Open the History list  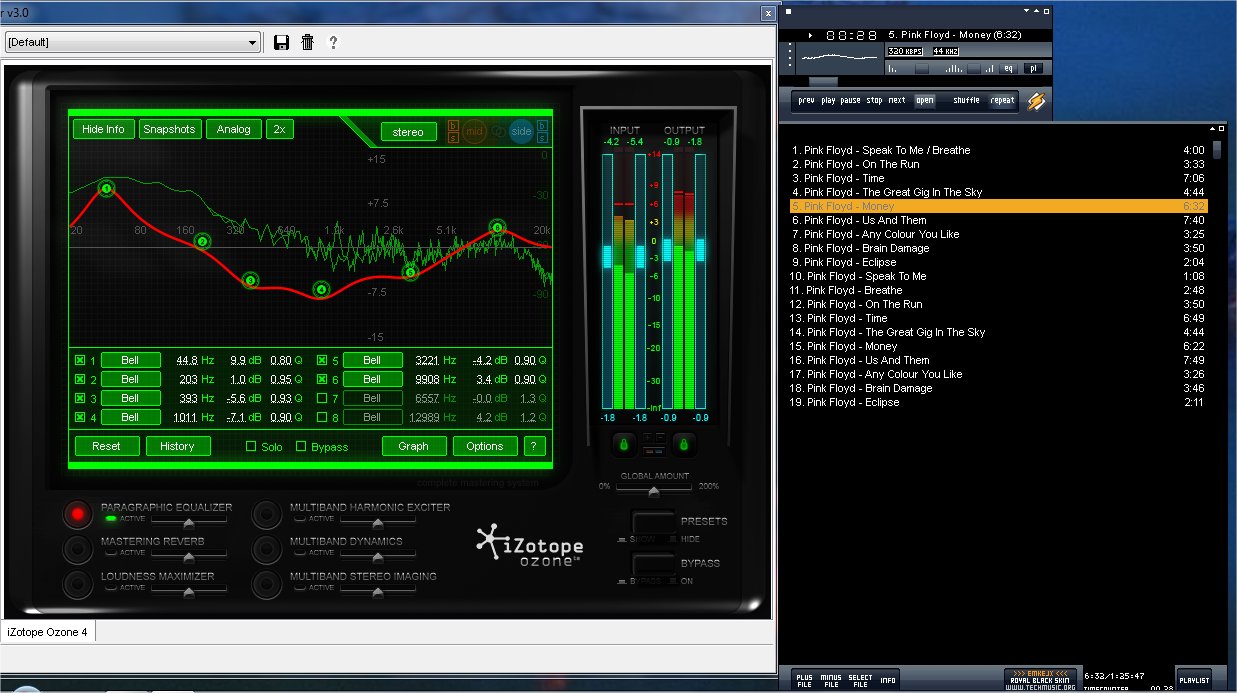pos(177,446)
